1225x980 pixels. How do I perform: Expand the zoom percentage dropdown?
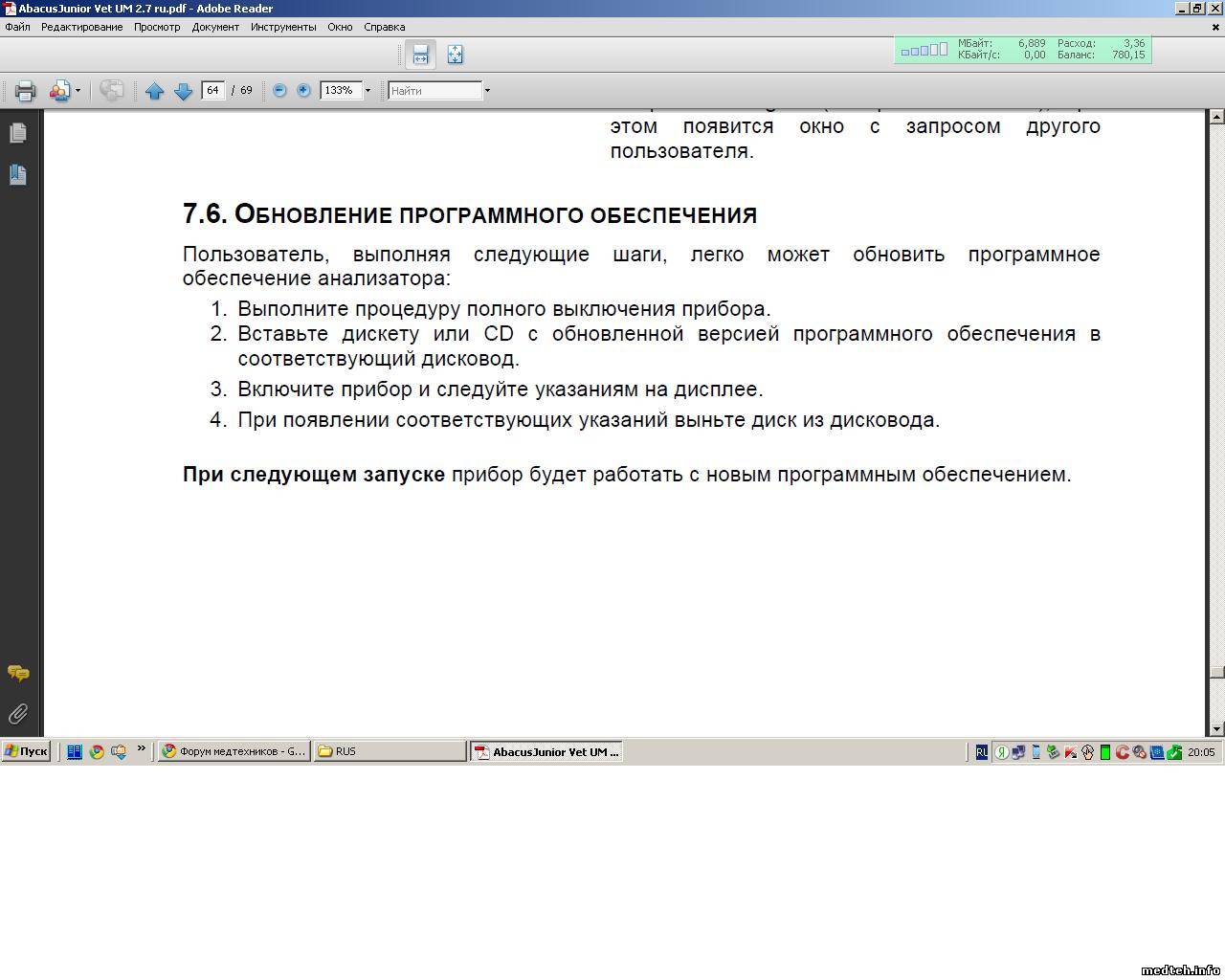(367, 91)
